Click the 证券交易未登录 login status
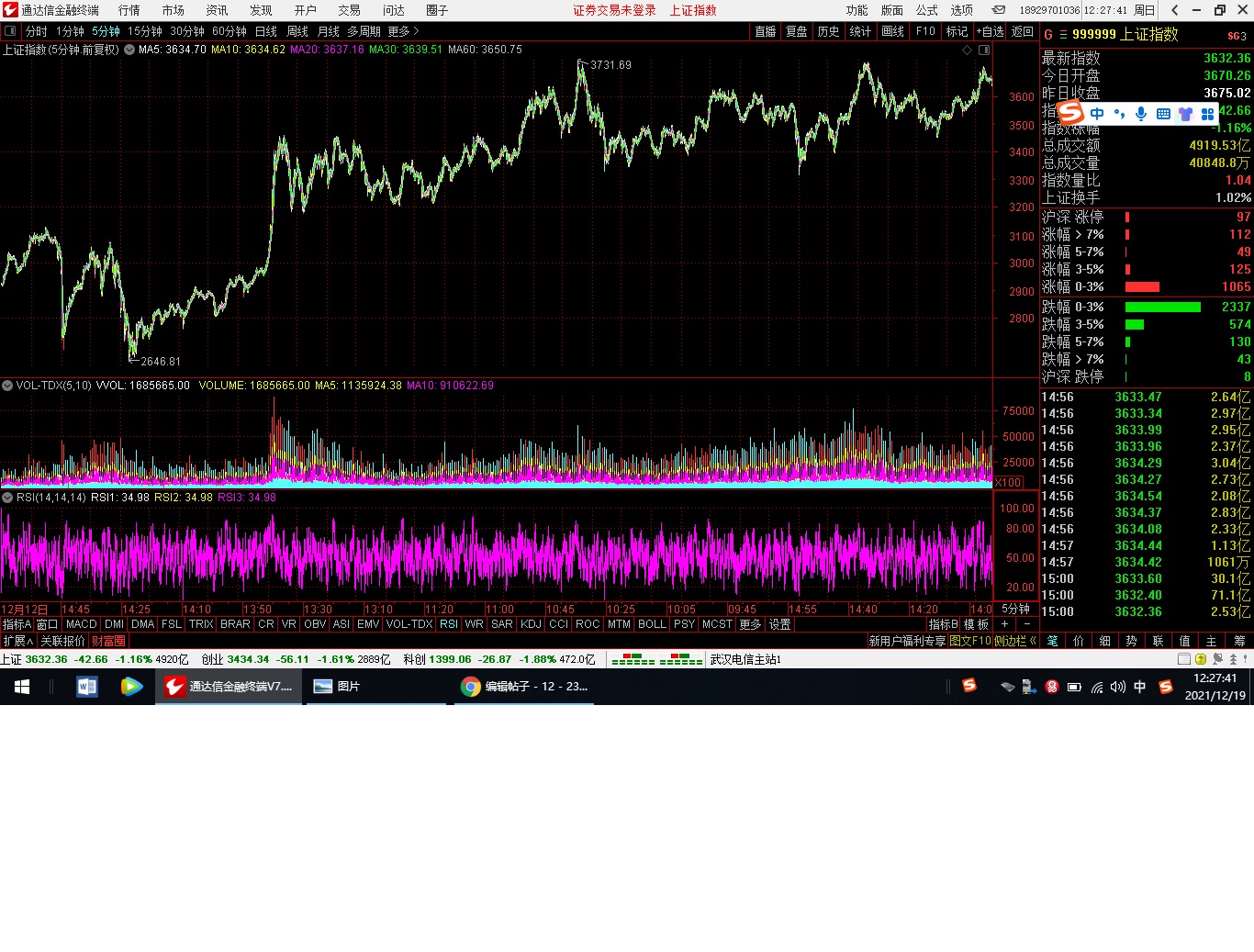 point(615,10)
